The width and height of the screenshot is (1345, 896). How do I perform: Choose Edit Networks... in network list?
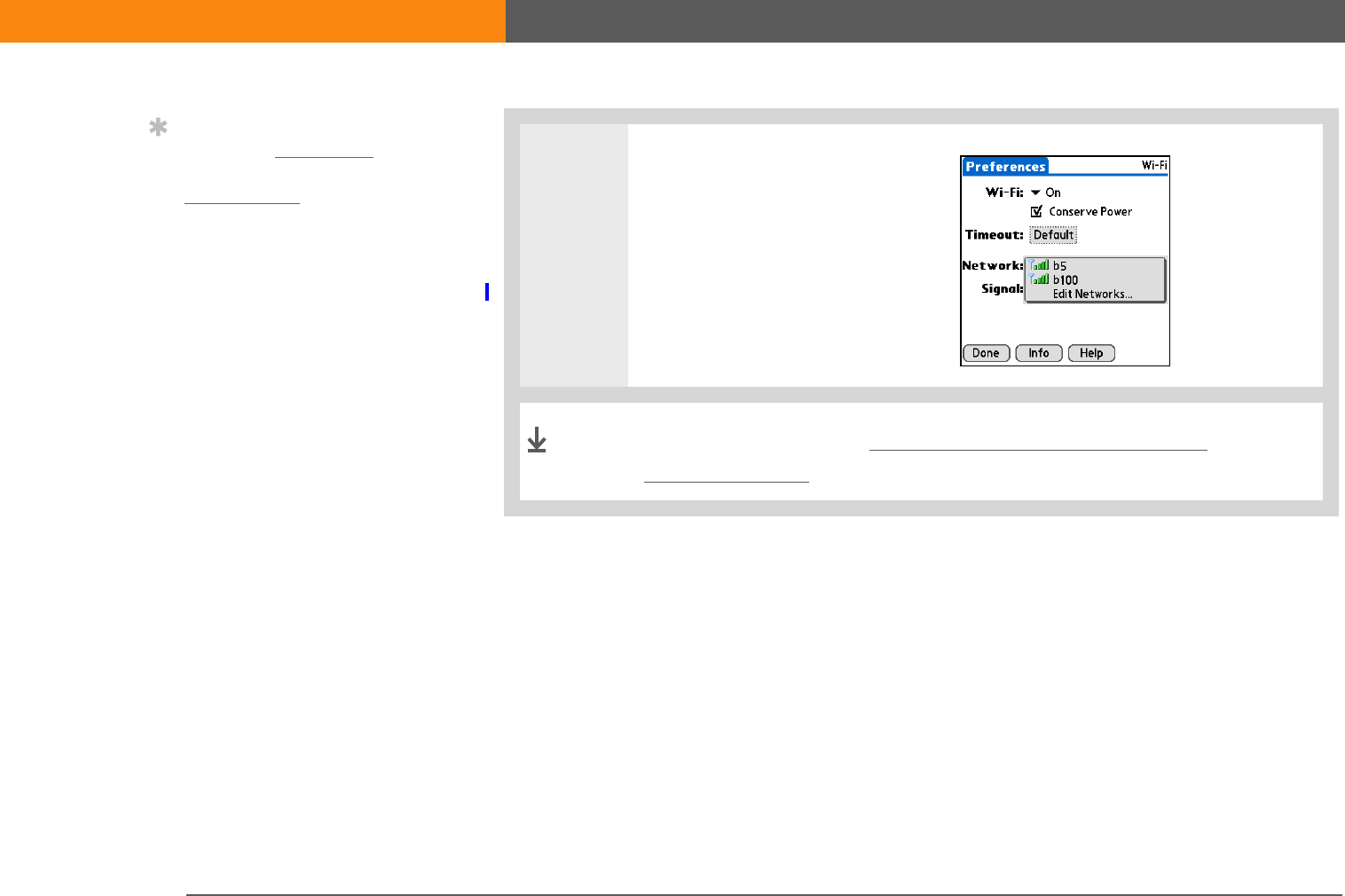pyautogui.click(x=1092, y=295)
